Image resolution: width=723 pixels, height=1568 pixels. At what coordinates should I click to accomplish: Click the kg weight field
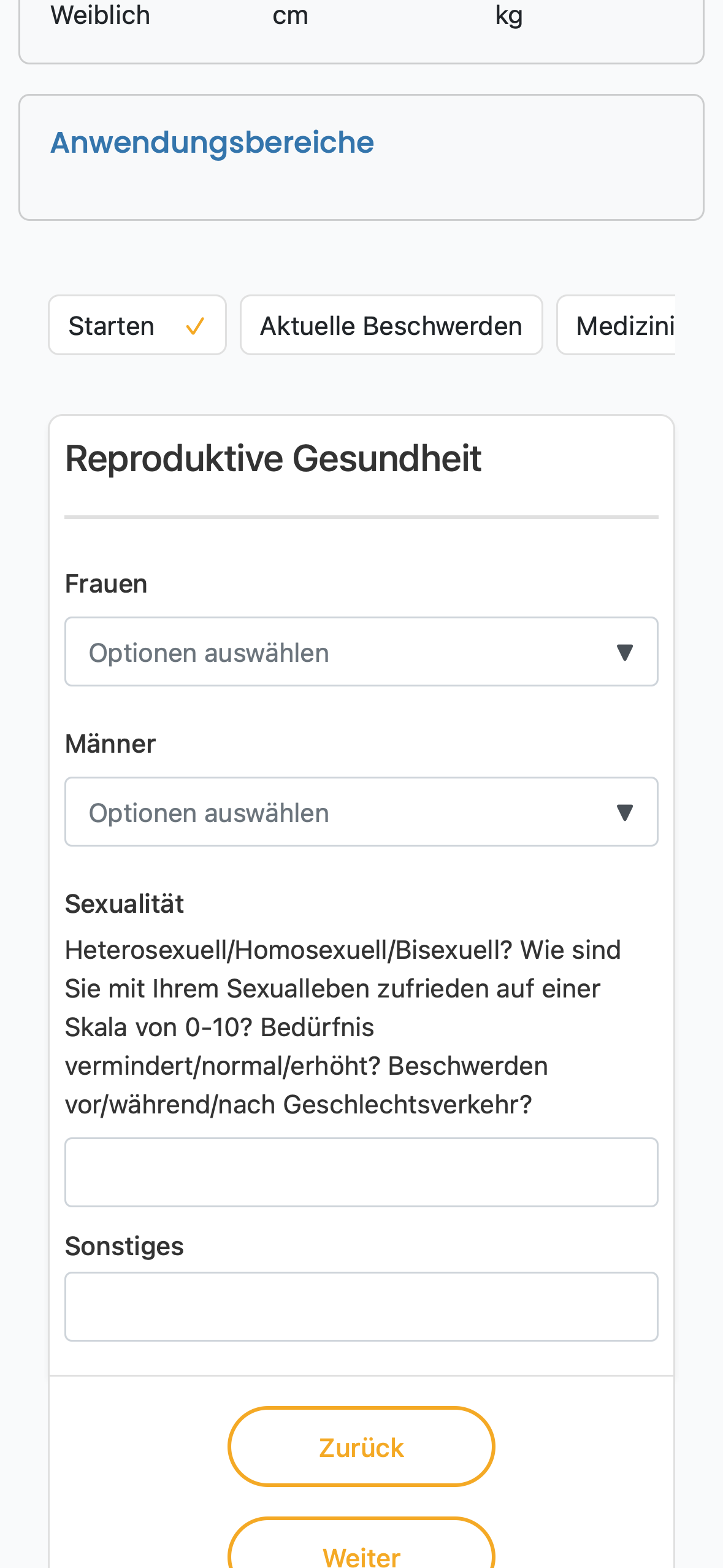(509, 15)
